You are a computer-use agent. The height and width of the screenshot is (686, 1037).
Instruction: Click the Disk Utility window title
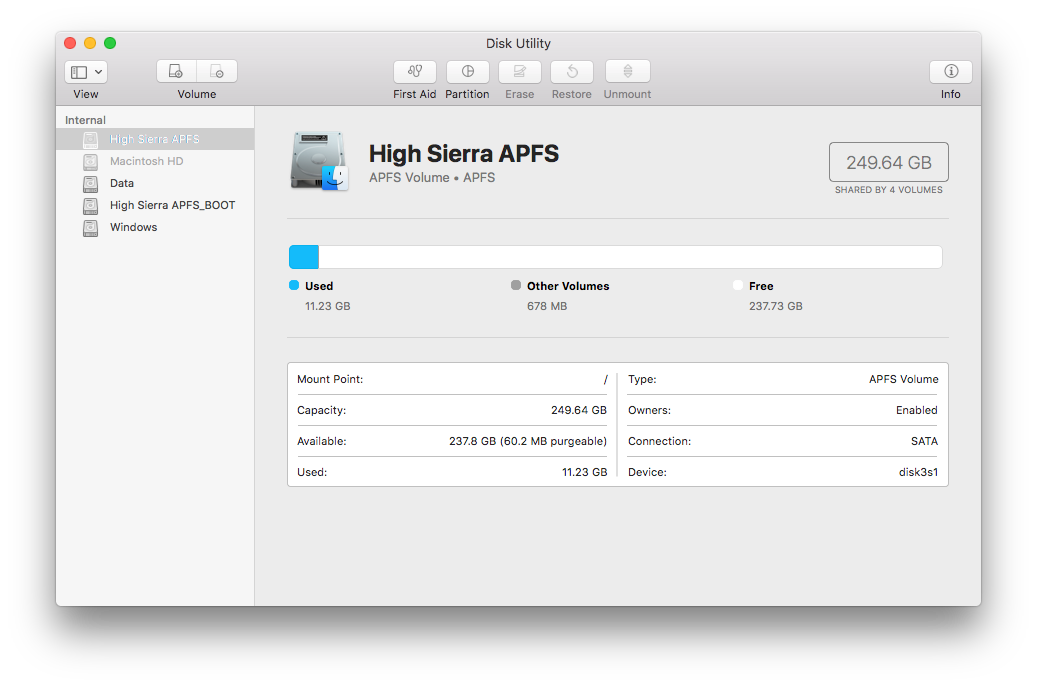518,44
